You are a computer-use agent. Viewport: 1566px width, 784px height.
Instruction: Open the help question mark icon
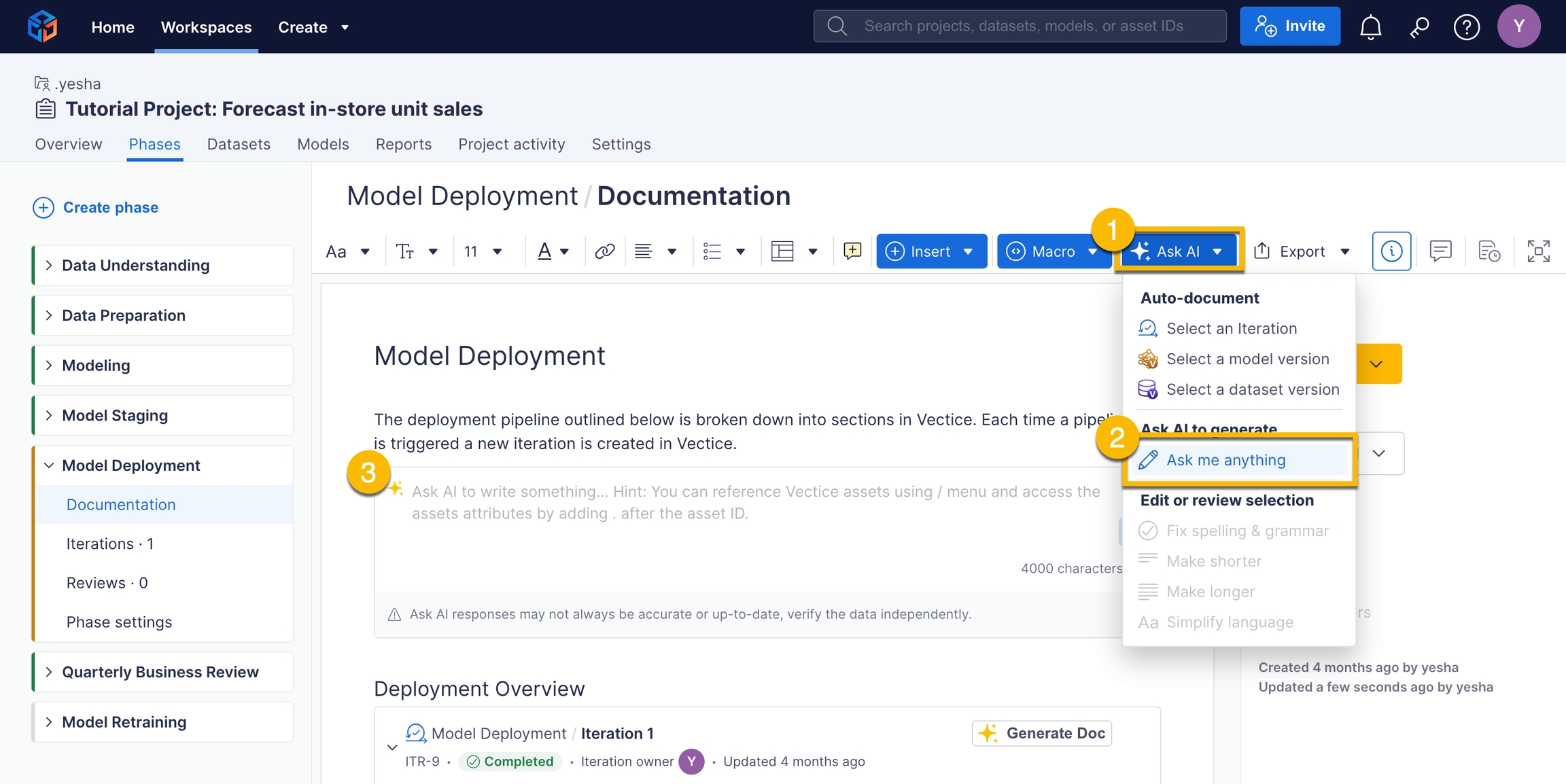point(1466,26)
